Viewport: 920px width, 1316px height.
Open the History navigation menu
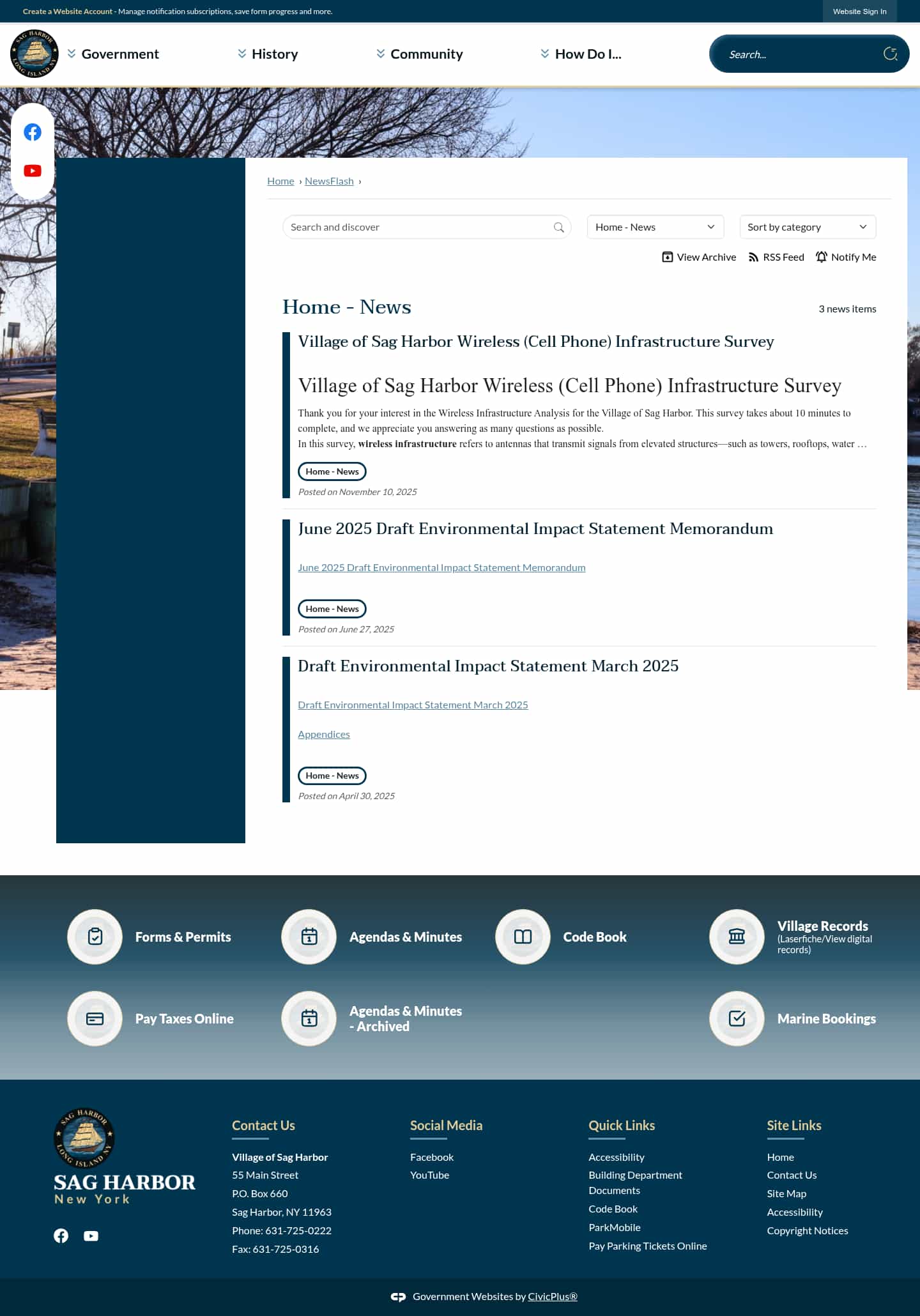point(275,54)
